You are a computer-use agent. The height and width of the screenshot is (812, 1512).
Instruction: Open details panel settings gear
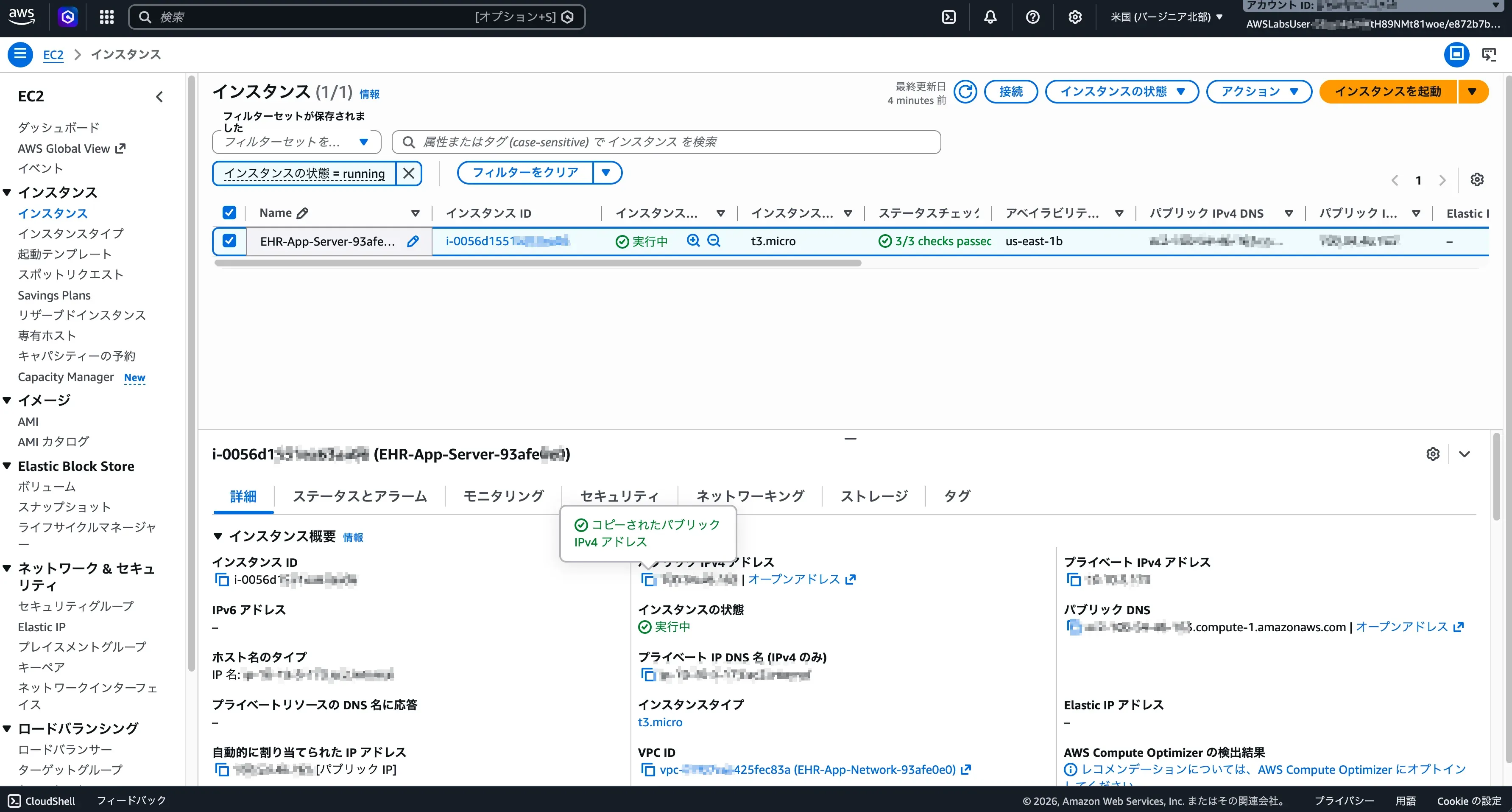click(1433, 454)
